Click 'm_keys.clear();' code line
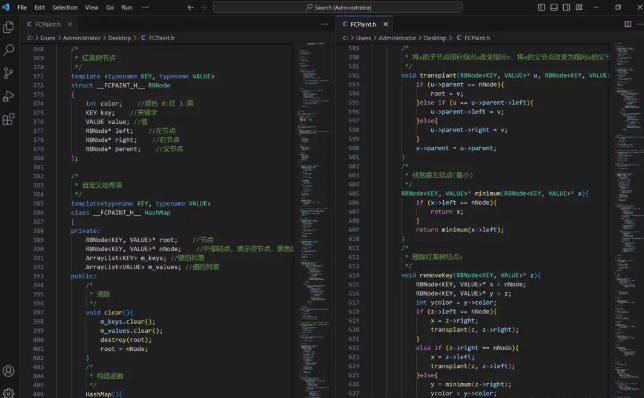The height and width of the screenshot is (398, 644). click(128, 322)
